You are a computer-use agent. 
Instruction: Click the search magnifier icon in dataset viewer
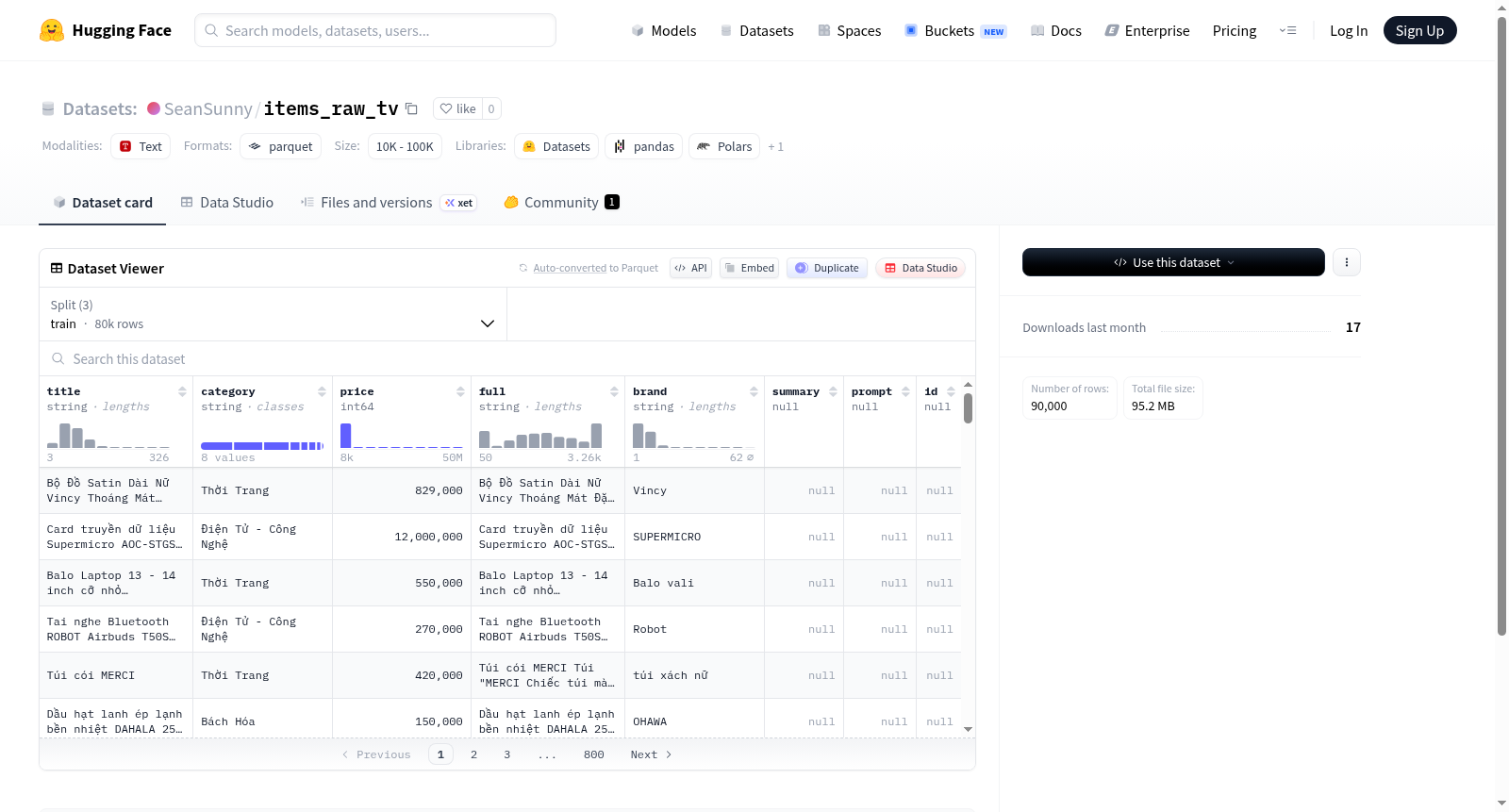coord(58,358)
